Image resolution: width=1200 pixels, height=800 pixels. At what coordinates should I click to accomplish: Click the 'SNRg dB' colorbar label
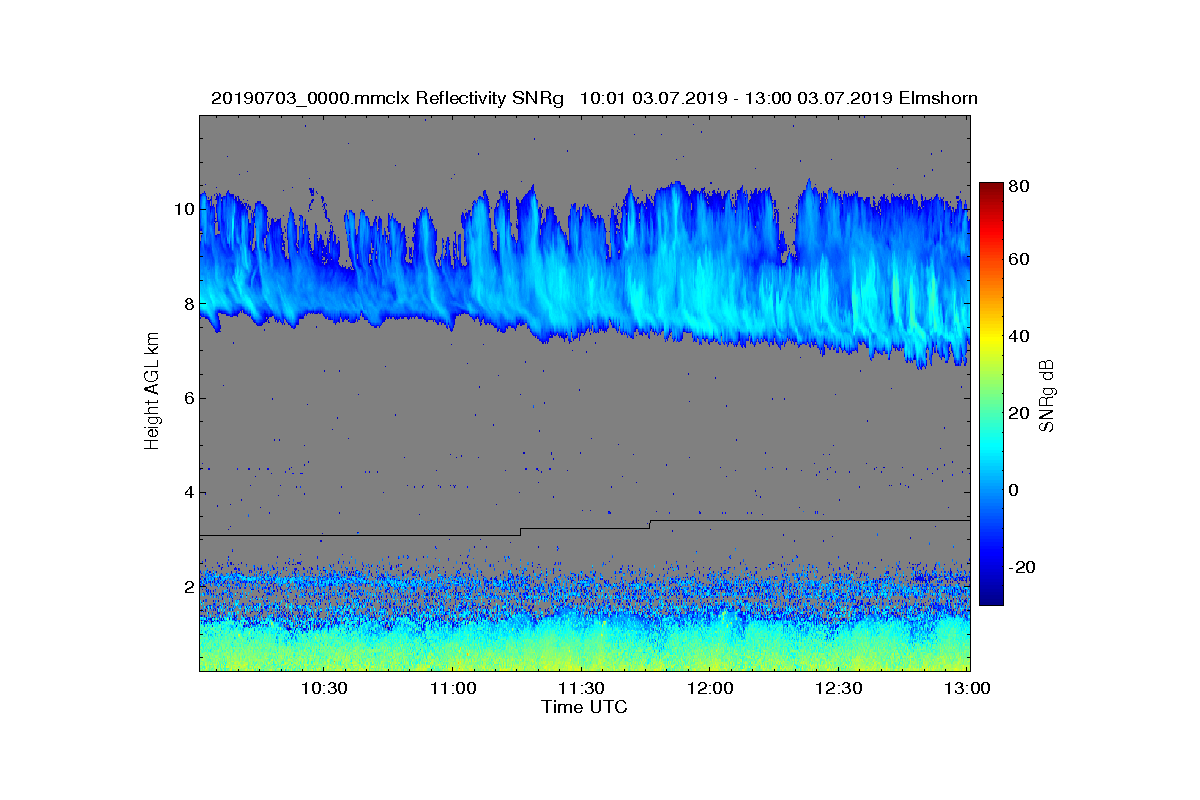(x=1047, y=396)
